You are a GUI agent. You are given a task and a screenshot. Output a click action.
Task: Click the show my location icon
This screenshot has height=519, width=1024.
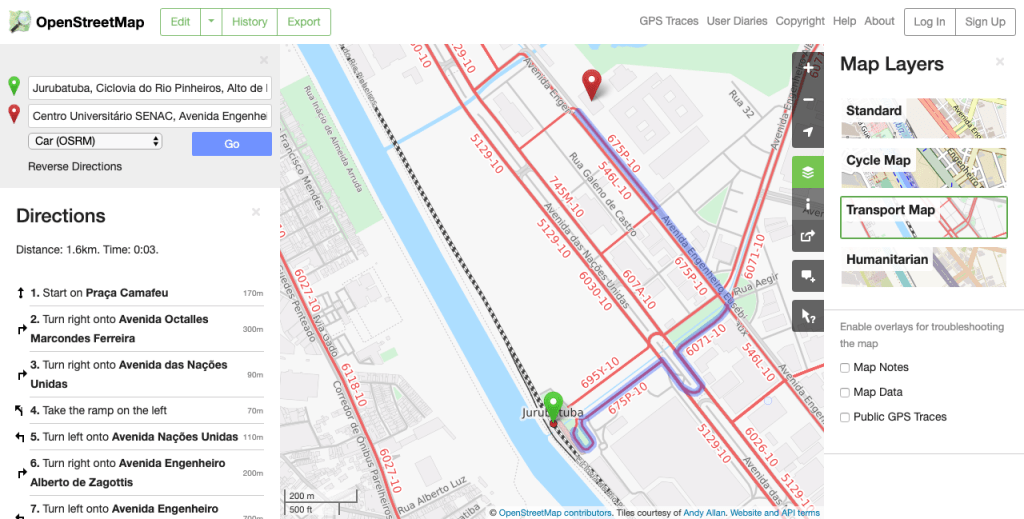click(807, 132)
